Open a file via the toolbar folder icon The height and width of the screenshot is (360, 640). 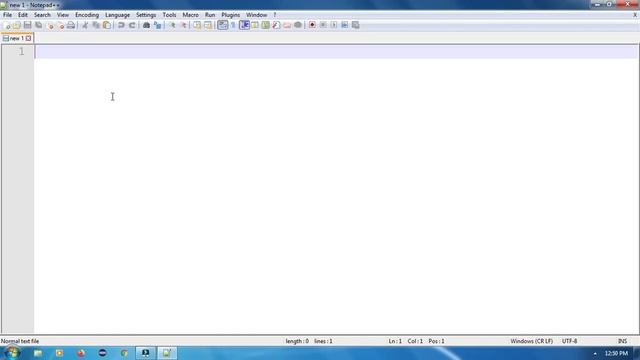coord(17,25)
